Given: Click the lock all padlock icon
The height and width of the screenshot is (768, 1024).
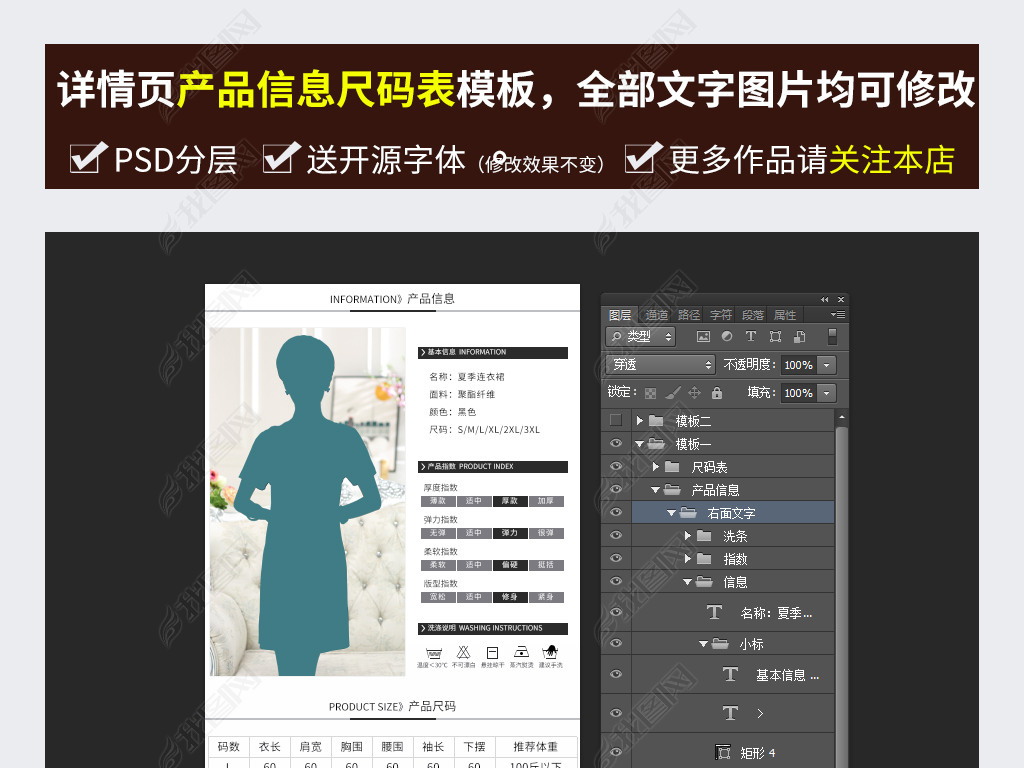Looking at the screenshot, I should (x=716, y=393).
